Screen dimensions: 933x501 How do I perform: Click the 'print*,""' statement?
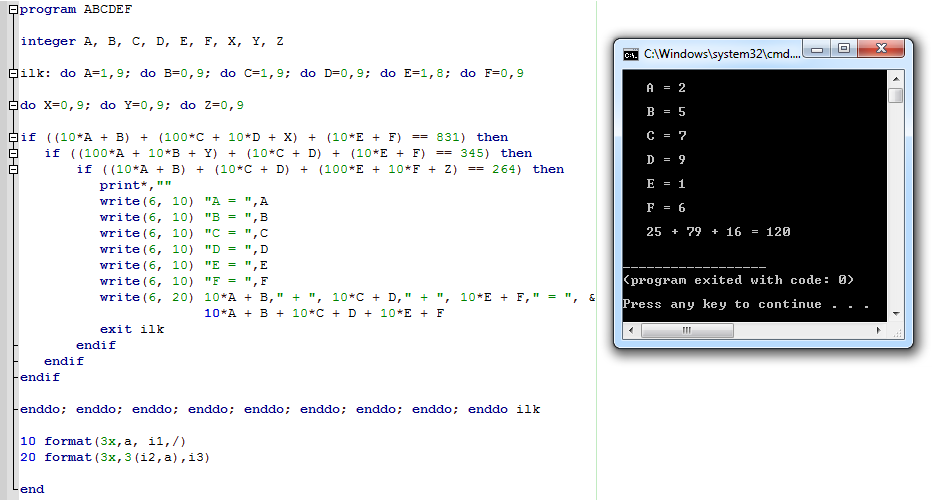pos(136,186)
